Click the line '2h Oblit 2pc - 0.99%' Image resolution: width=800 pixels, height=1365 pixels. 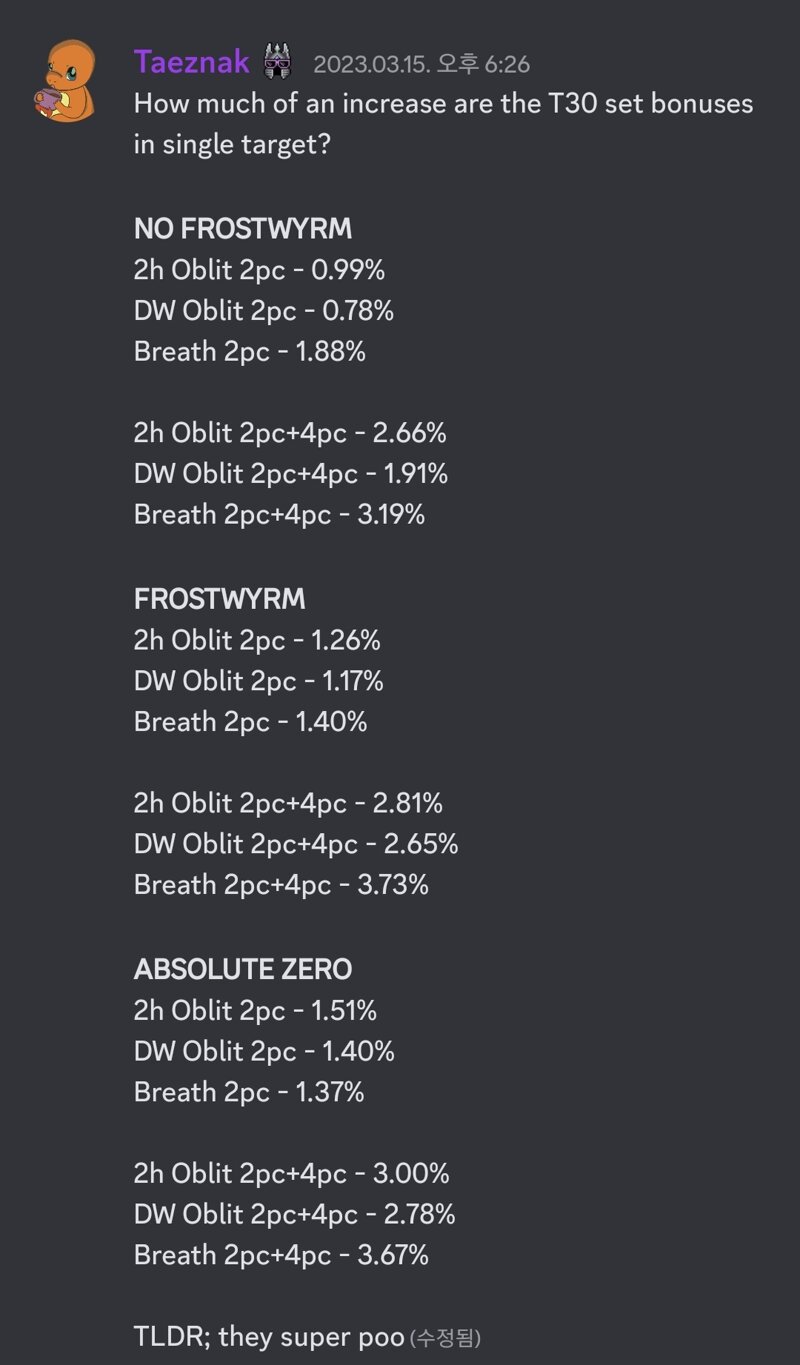coord(260,270)
